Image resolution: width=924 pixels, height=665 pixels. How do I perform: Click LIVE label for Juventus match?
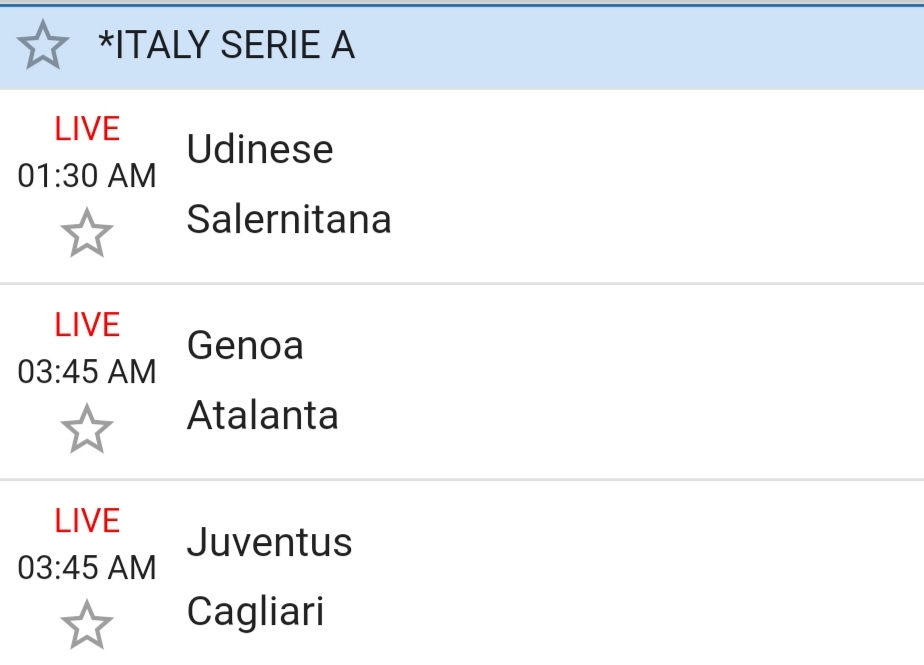pyautogui.click(x=87, y=521)
